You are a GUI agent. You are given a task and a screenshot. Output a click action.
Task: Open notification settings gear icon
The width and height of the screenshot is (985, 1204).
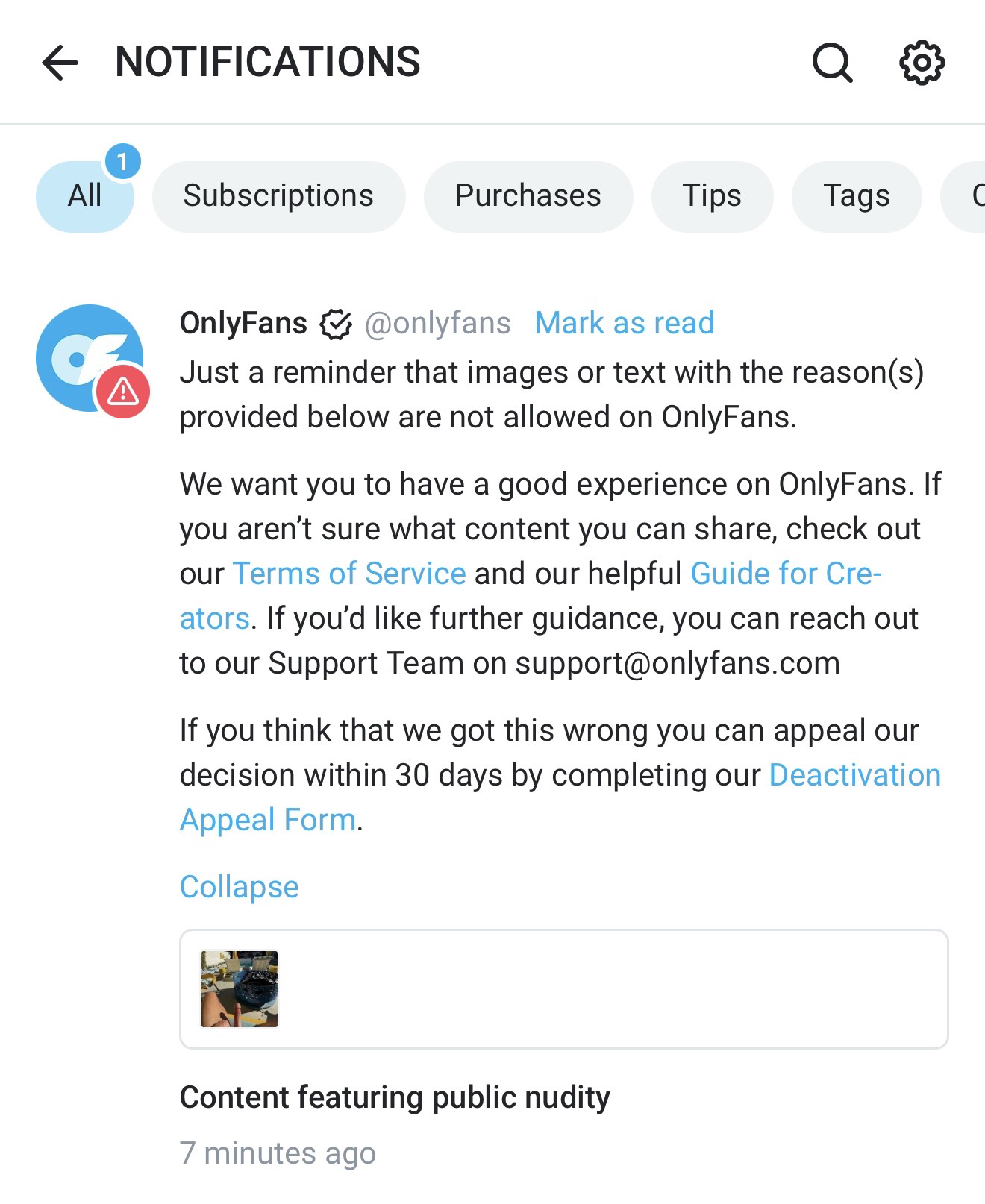point(922,62)
